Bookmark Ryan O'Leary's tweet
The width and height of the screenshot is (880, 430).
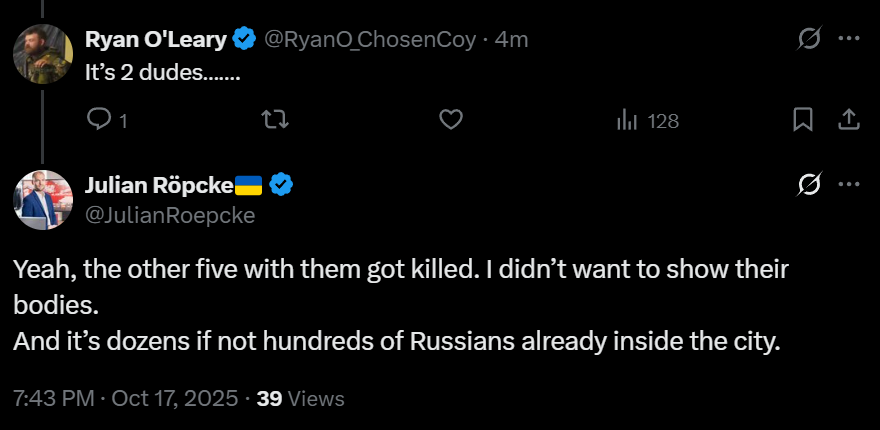tap(802, 120)
